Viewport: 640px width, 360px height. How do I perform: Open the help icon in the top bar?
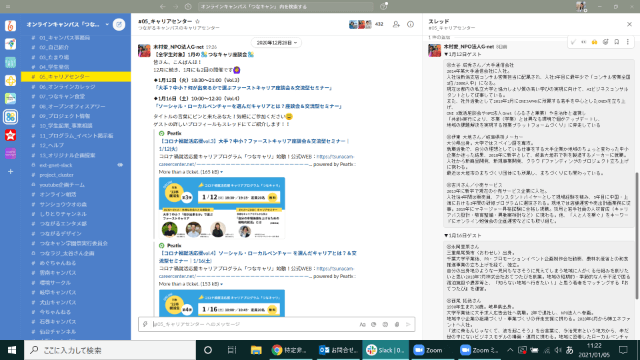(x=384, y=7)
